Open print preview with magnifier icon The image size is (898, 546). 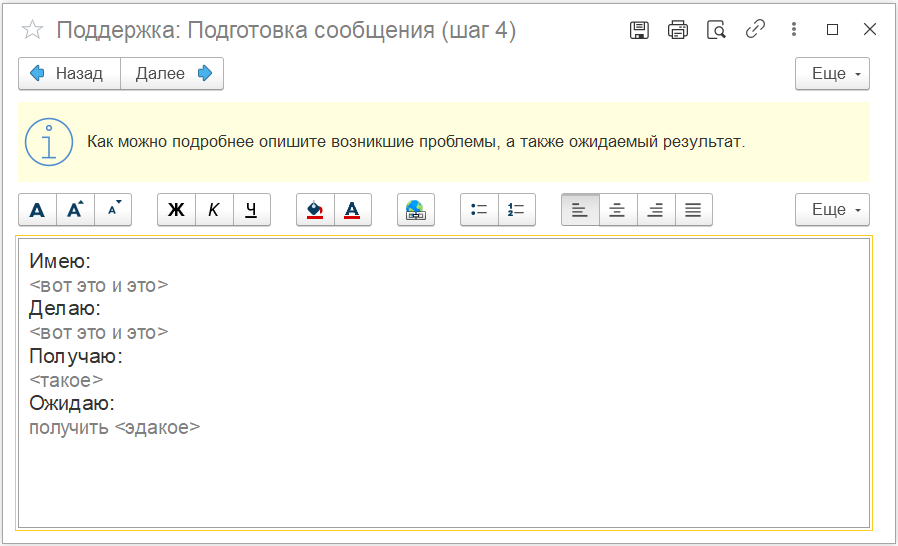(716, 30)
